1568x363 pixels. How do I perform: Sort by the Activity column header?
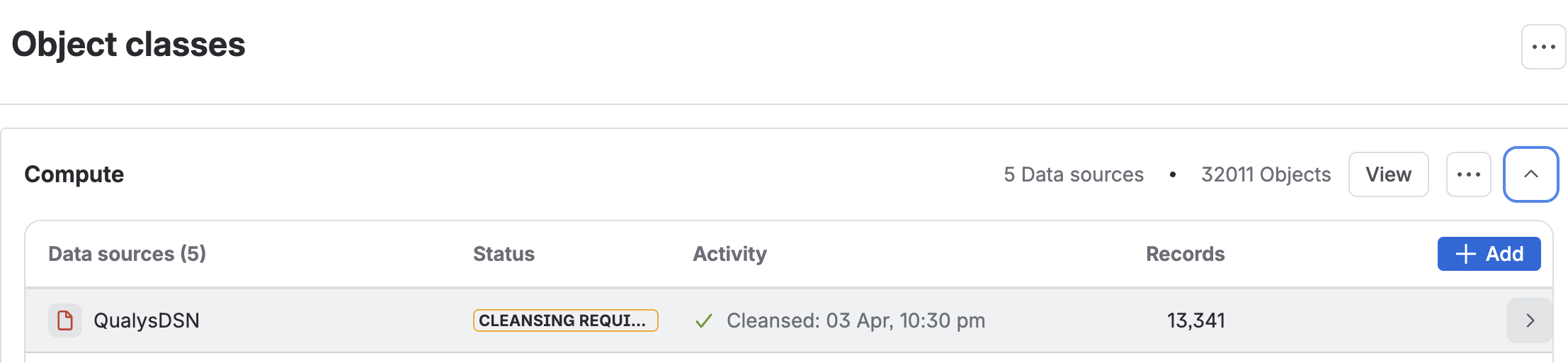[729, 254]
